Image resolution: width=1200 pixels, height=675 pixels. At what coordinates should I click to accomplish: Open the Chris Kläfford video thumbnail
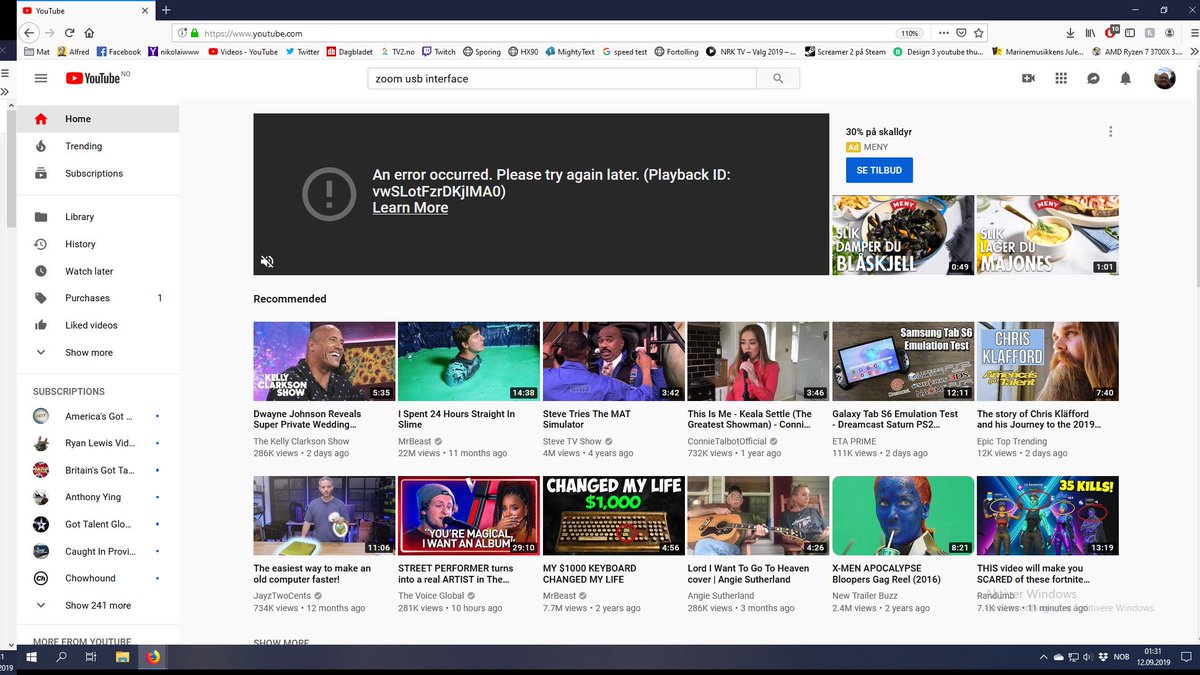pyautogui.click(x=1047, y=361)
